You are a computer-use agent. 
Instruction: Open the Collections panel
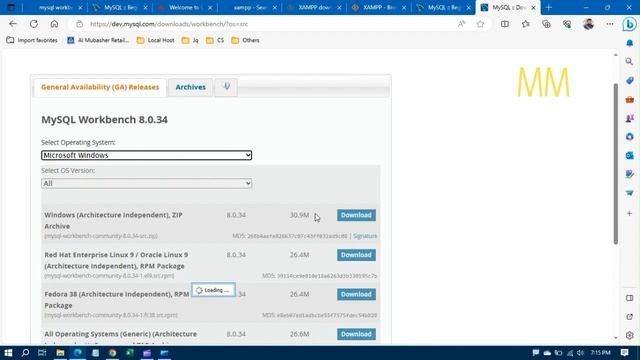(546, 24)
